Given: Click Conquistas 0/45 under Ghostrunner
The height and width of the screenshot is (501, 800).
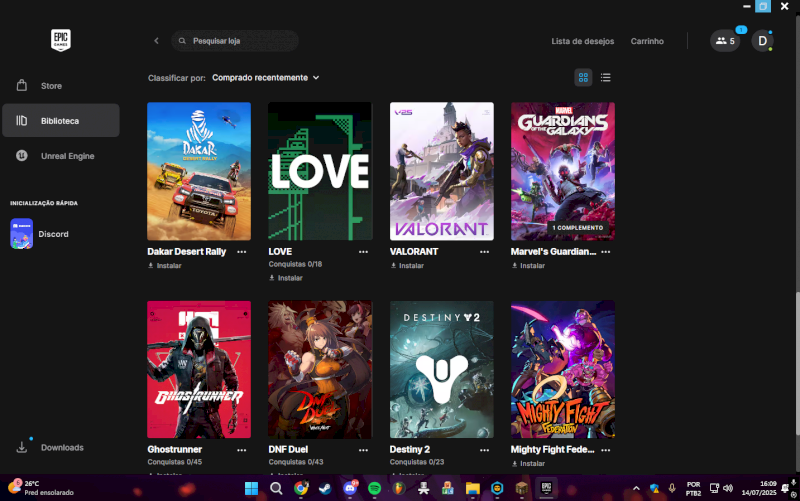Looking at the screenshot, I should pos(174,462).
